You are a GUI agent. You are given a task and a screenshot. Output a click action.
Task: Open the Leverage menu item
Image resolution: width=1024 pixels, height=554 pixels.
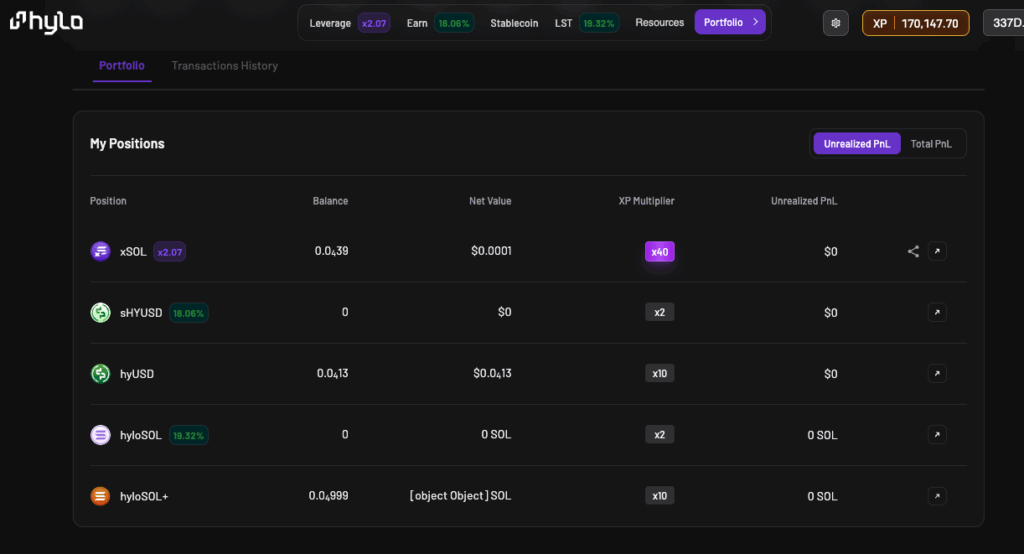pos(330,23)
